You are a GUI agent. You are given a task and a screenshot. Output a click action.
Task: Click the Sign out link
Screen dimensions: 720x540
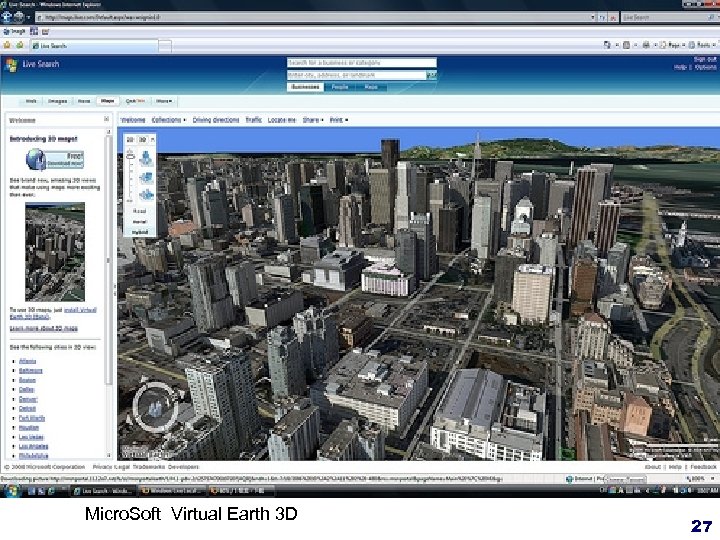pyautogui.click(x=705, y=59)
